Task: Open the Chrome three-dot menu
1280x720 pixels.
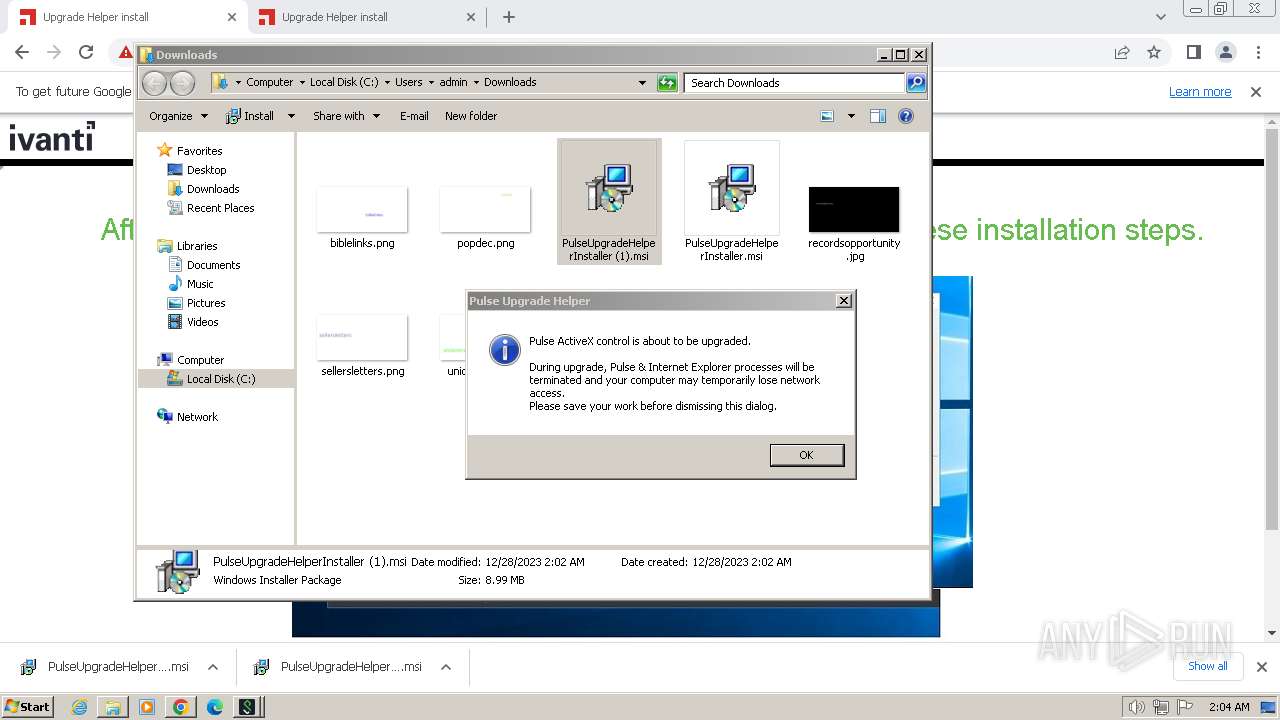Action: [1256, 52]
